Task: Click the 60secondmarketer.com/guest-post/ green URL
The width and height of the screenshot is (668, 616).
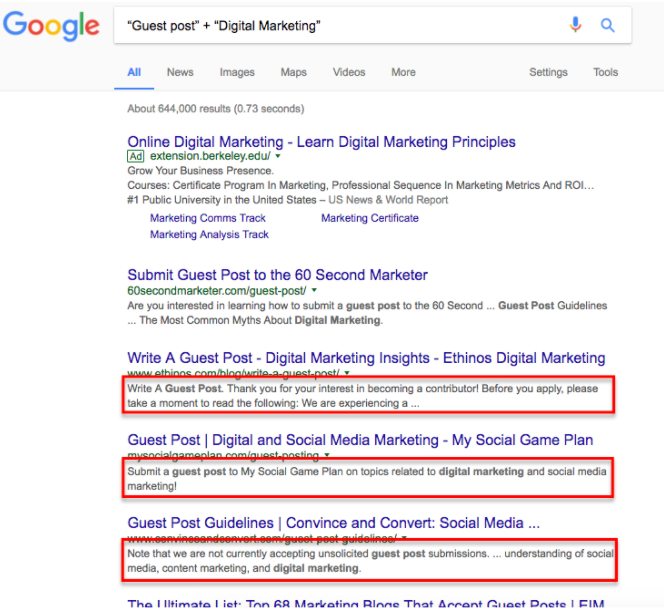Action: coord(216,291)
